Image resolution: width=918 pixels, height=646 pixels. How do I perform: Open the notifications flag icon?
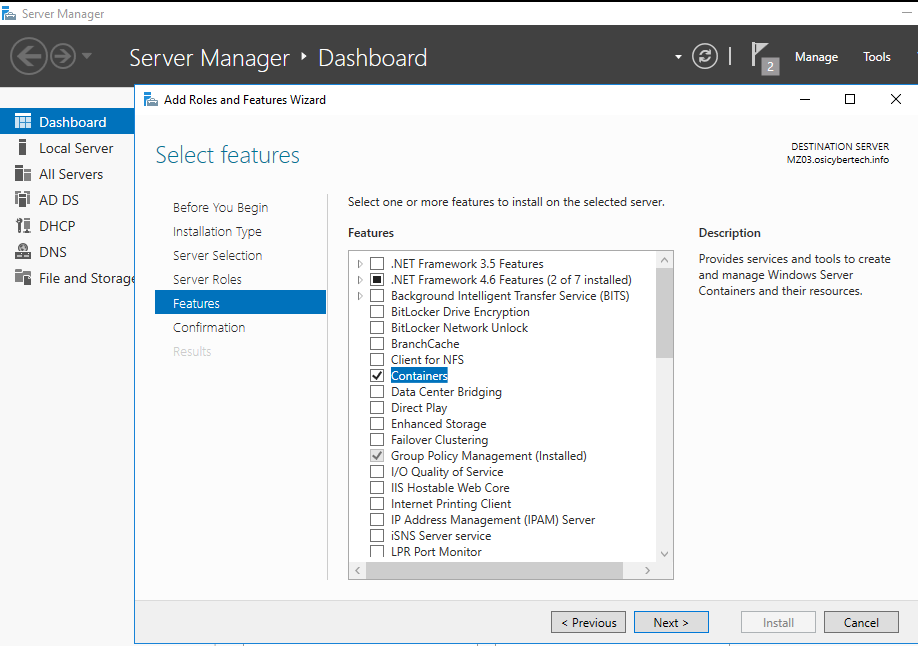coord(764,57)
